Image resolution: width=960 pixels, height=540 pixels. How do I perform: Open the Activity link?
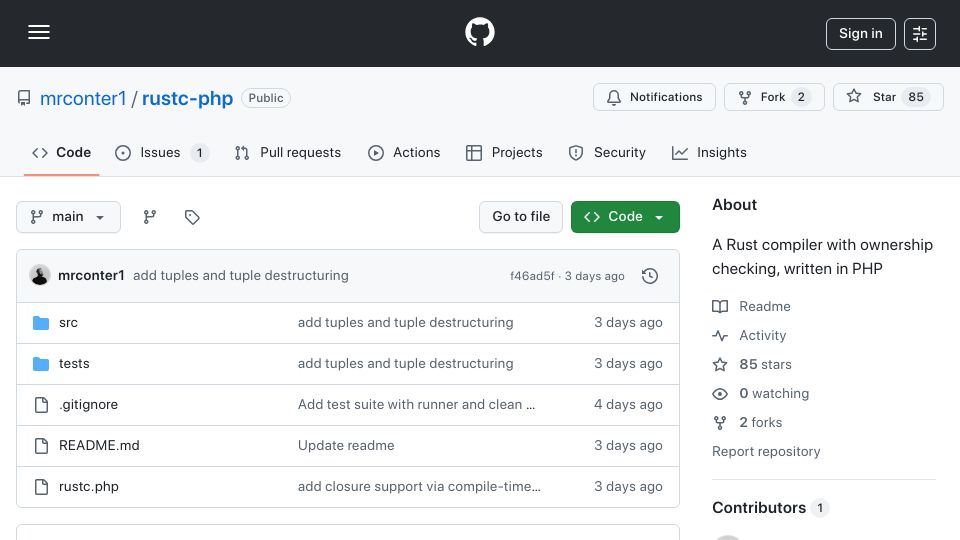point(762,336)
